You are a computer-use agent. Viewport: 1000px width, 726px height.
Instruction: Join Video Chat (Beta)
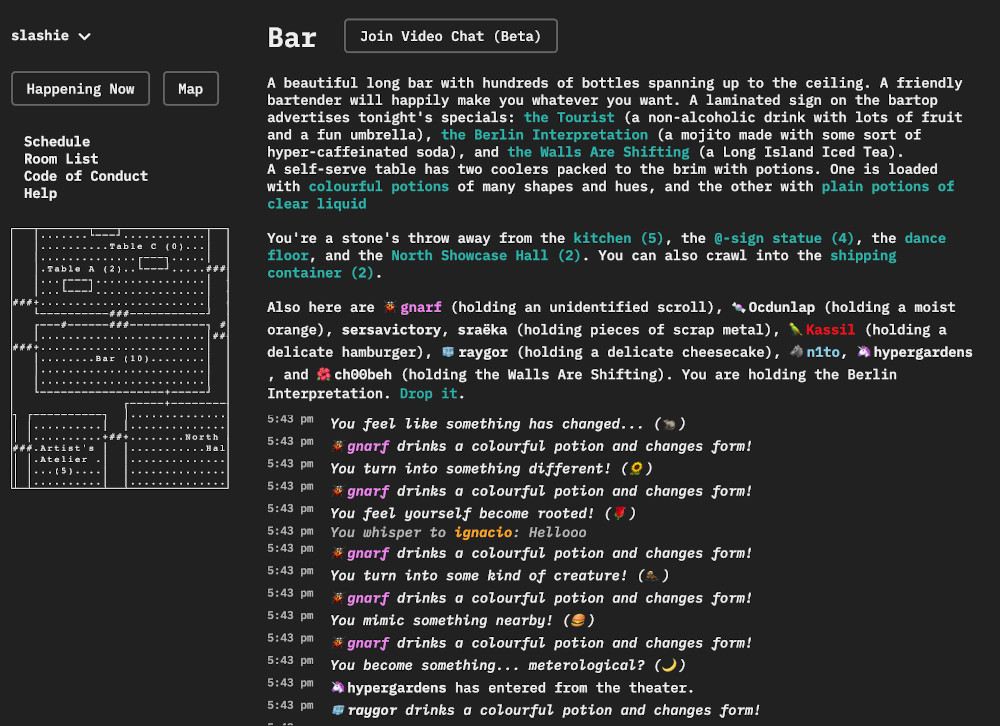pos(450,36)
